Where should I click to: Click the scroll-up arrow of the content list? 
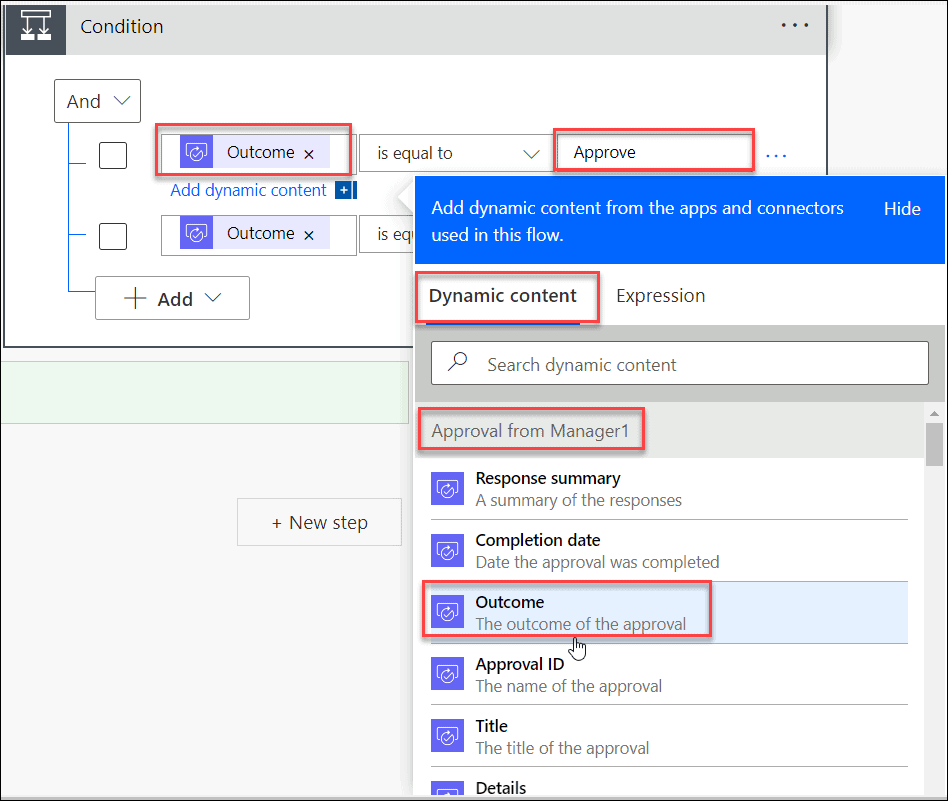tap(935, 414)
